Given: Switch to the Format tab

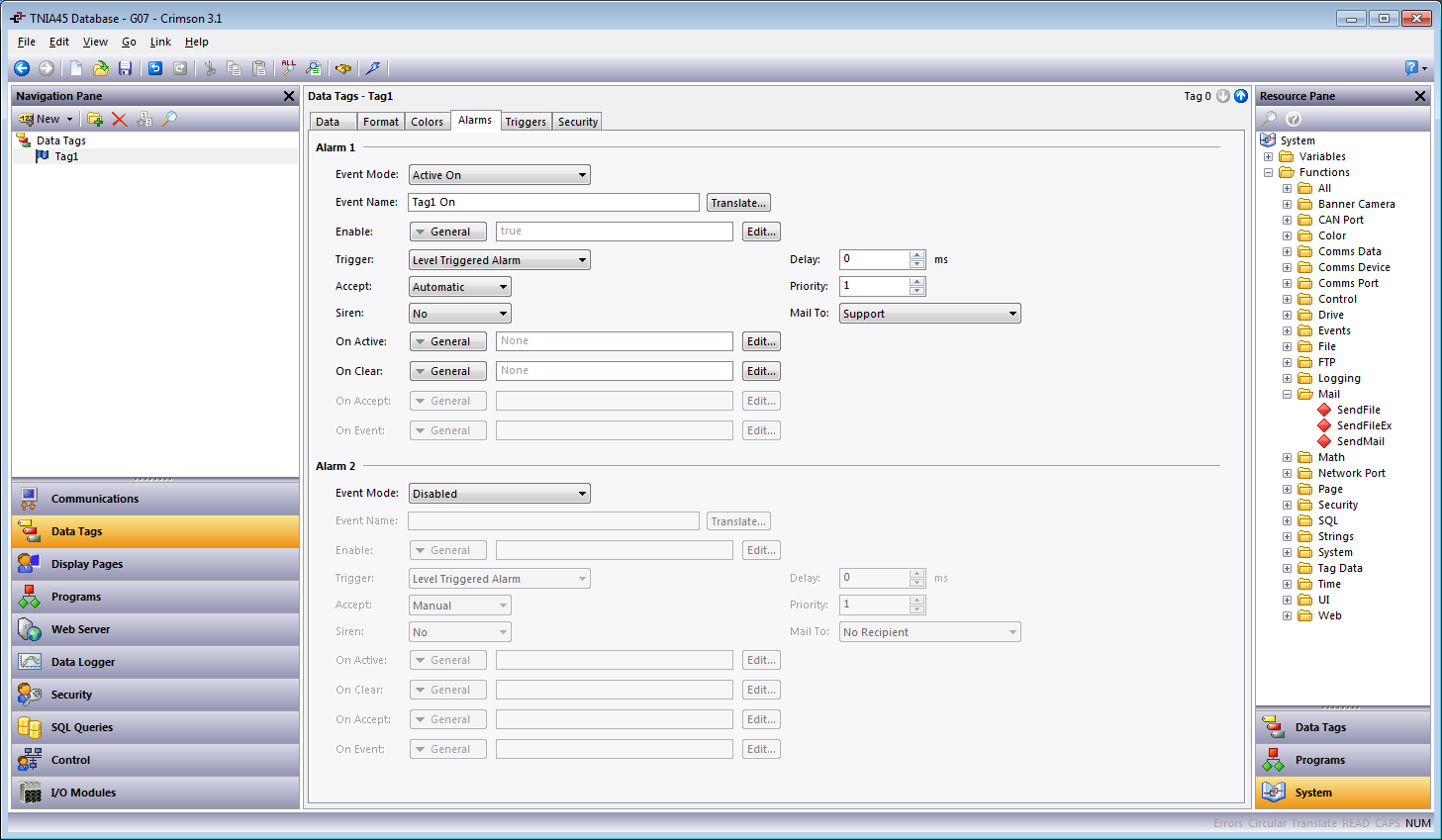Looking at the screenshot, I should tap(381, 122).
